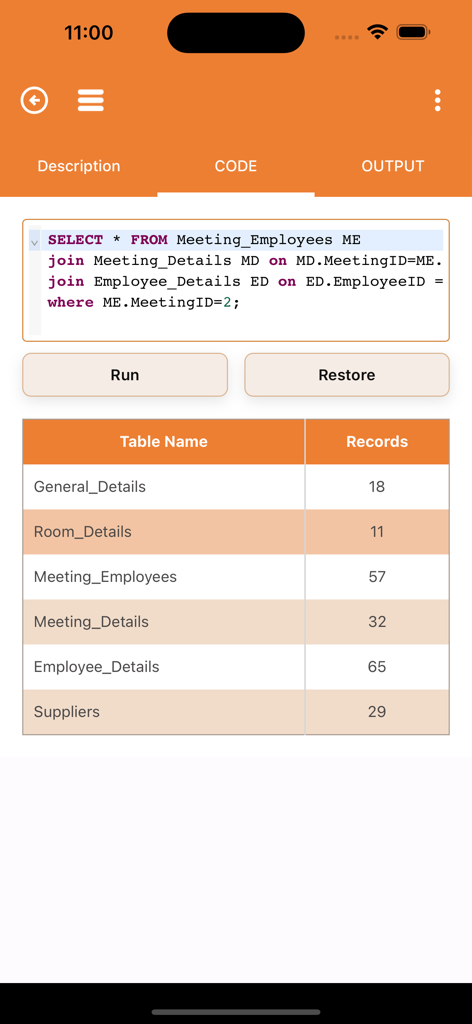This screenshot has width=472, height=1024.
Task: Go back using the circled arrow icon
Action: tap(35, 101)
